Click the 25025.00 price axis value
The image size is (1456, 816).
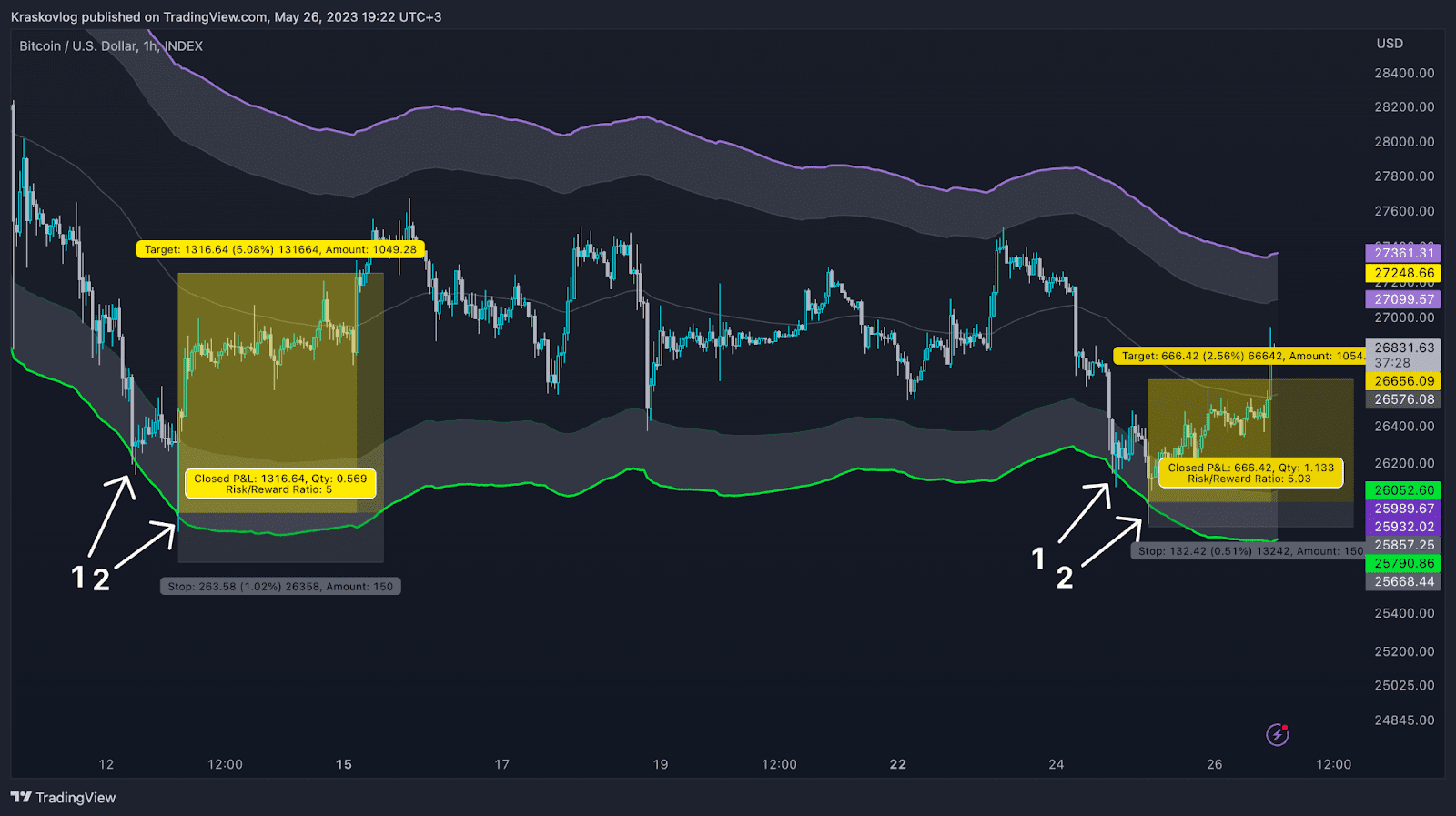1404,685
